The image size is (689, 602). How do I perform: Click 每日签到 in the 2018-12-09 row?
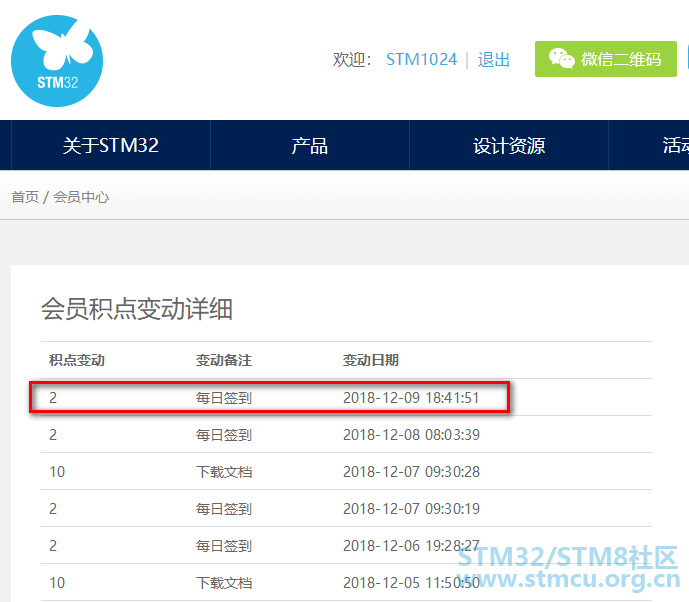(224, 398)
